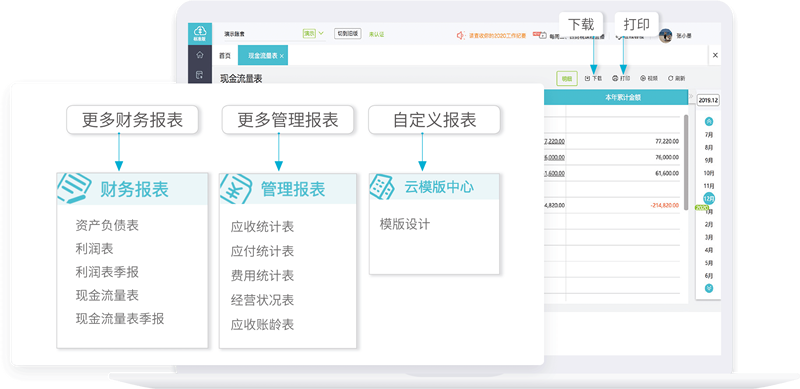Image resolution: width=800 pixels, height=389 pixels.
Task: Close the 现金流量表 tab with its x
Action: 282,56
